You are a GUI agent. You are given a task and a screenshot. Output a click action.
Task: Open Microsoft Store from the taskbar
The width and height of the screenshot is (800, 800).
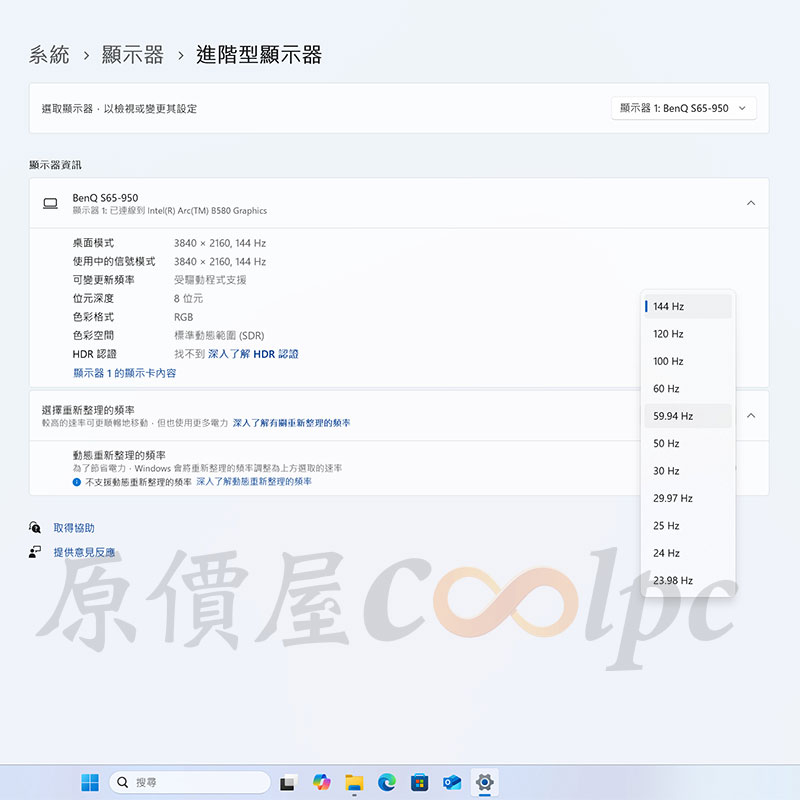pos(419,782)
